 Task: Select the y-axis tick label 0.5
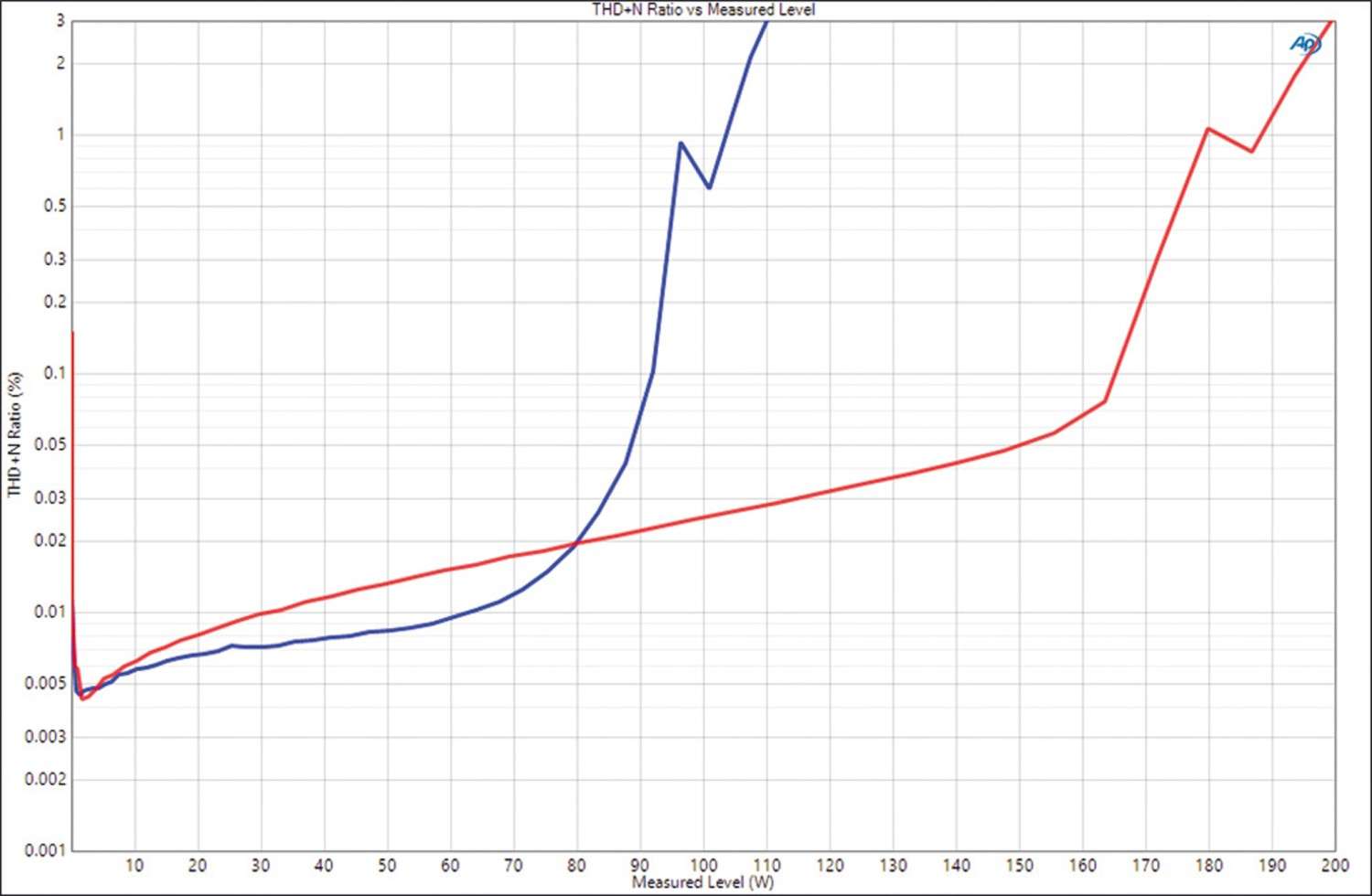(54, 206)
